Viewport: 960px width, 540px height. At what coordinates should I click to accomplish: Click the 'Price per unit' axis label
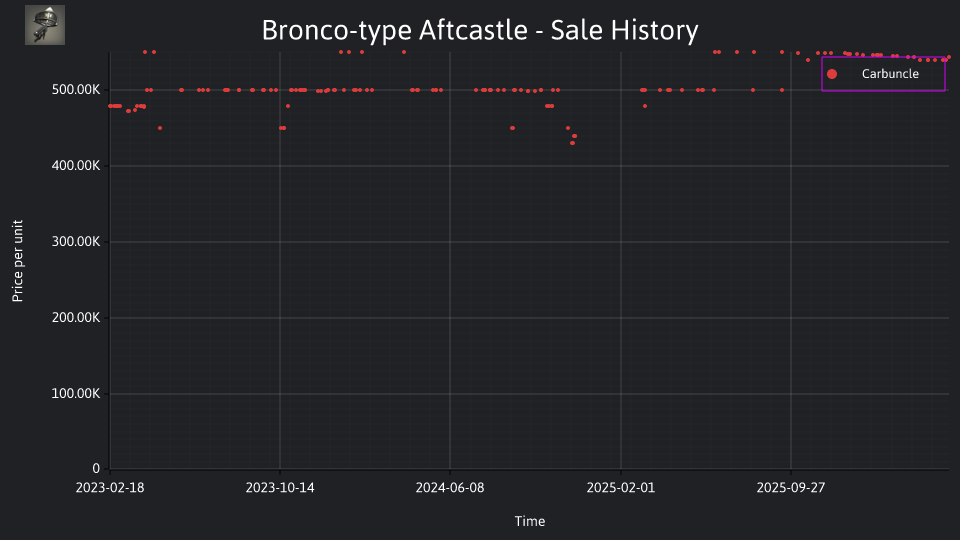tap(17, 261)
